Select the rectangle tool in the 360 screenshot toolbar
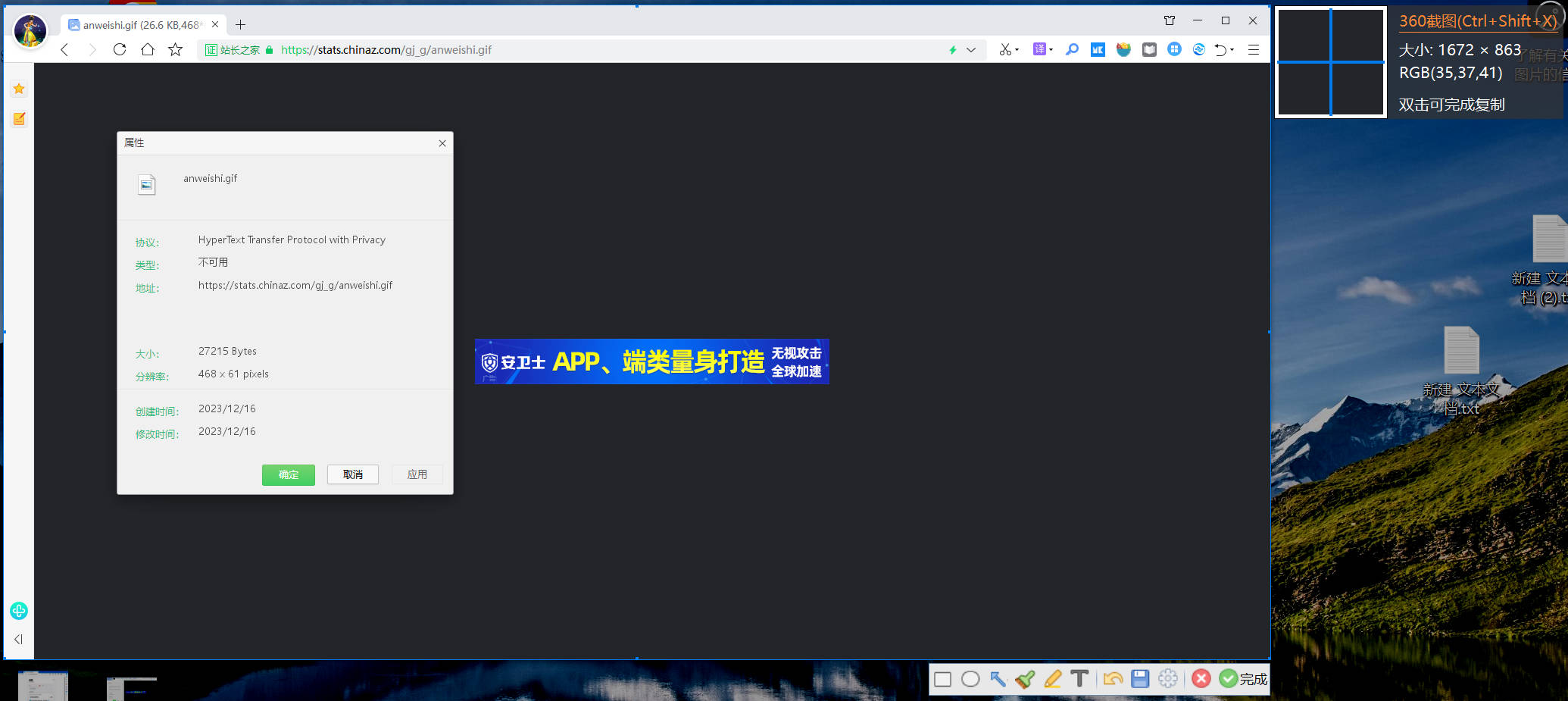 pos(942,679)
